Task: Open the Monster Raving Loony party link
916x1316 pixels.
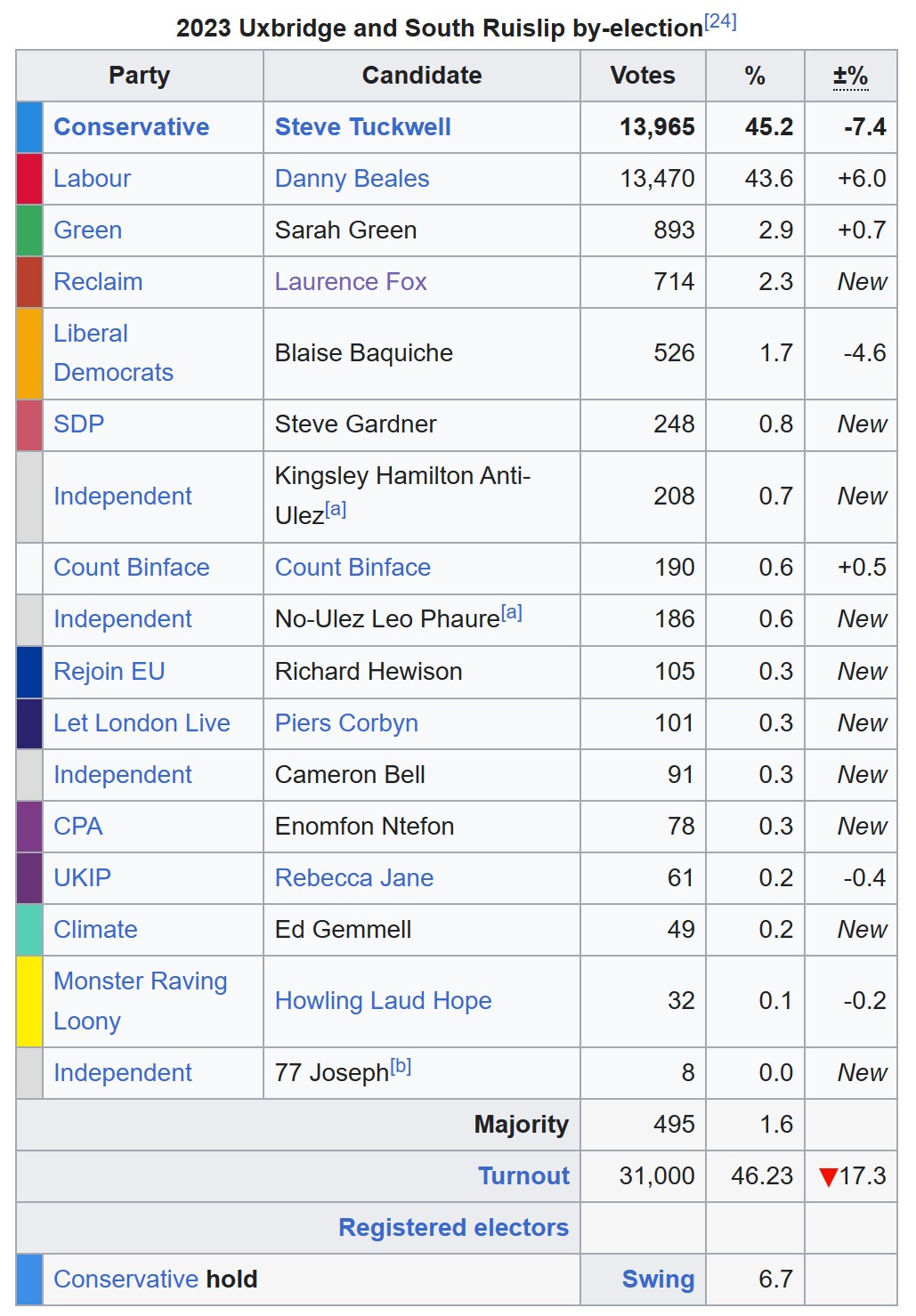Action: pos(140,1001)
